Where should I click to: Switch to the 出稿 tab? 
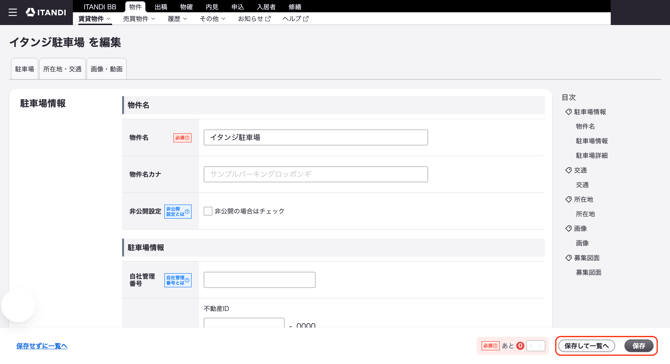[x=161, y=7]
